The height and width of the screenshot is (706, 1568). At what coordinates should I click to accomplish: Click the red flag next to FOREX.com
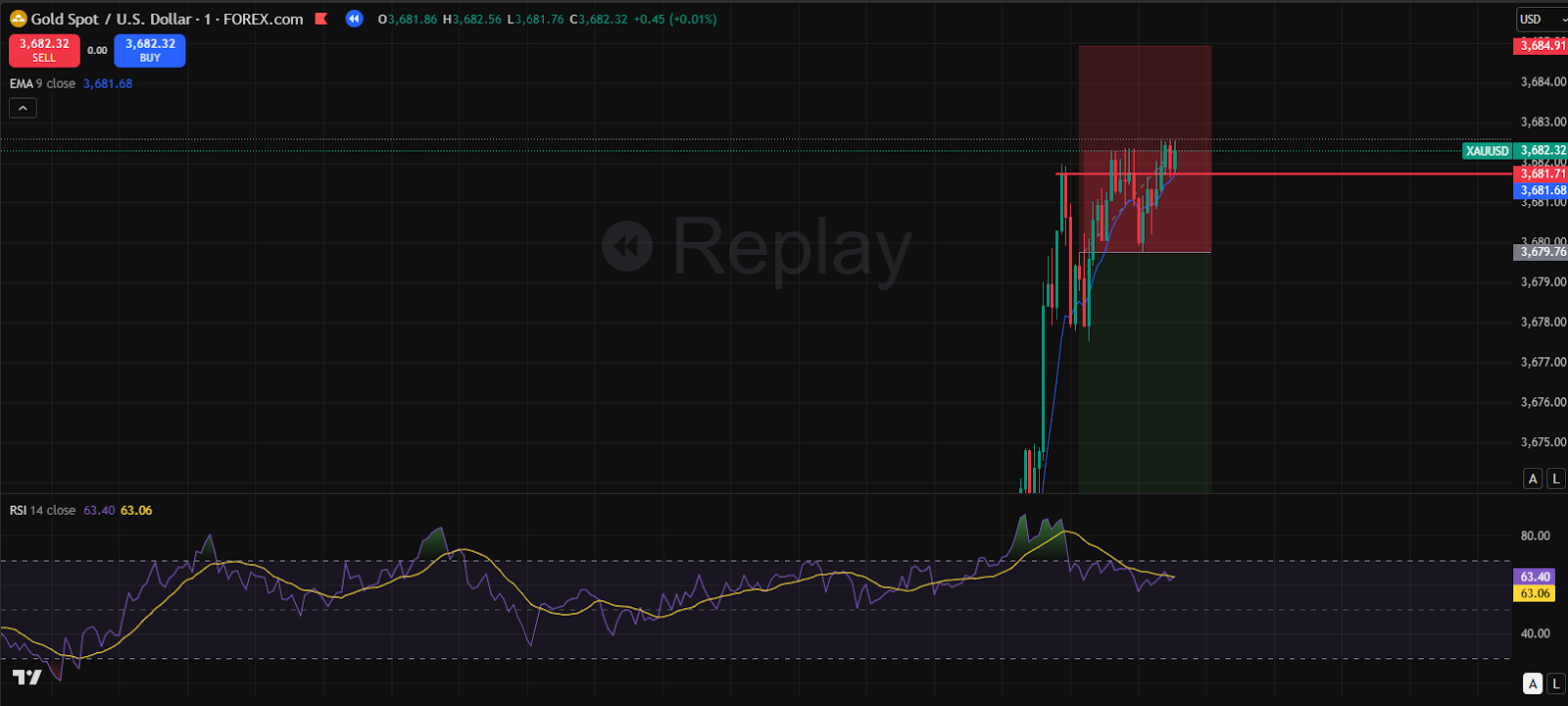[x=321, y=19]
